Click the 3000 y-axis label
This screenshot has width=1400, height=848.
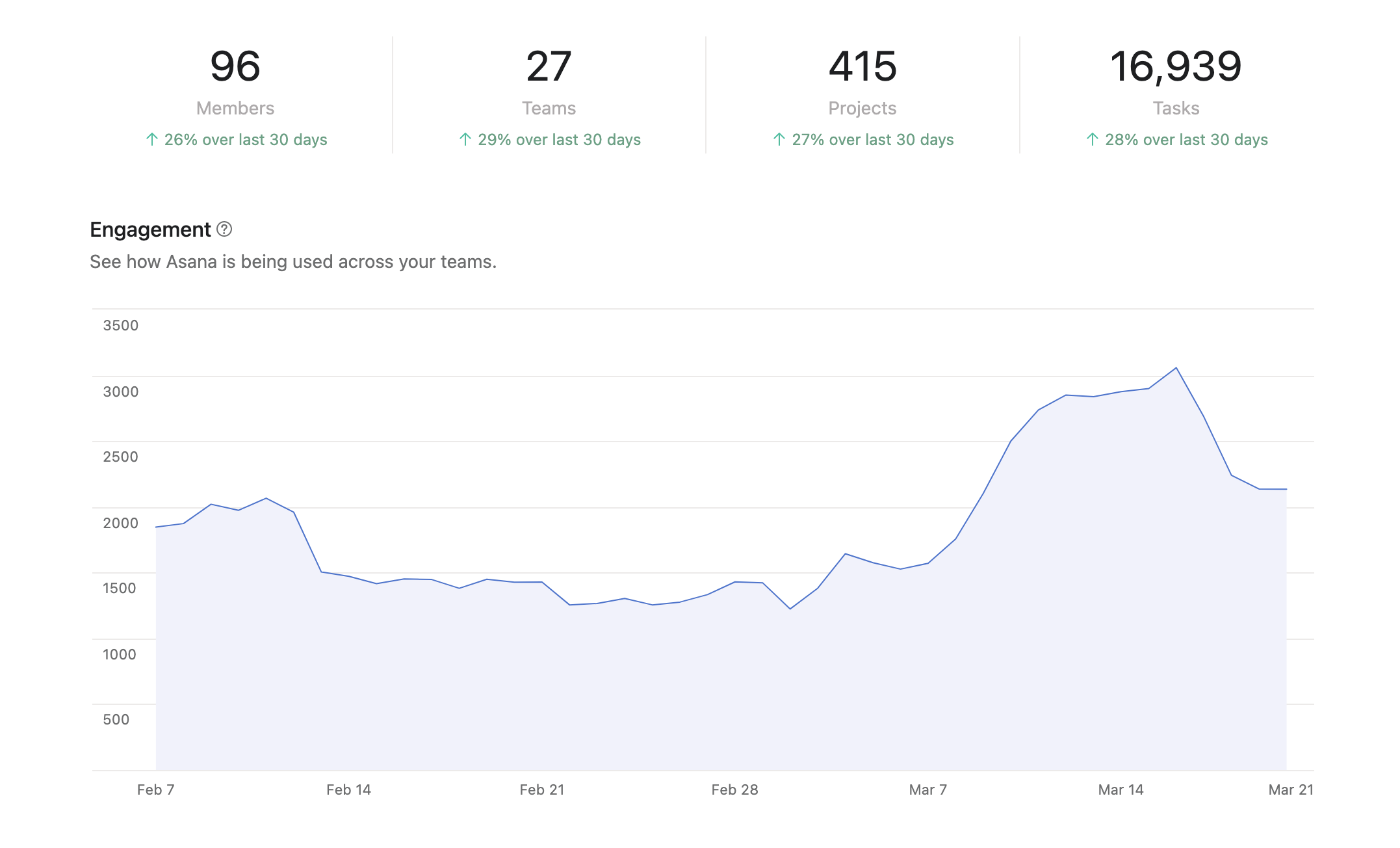(121, 392)
